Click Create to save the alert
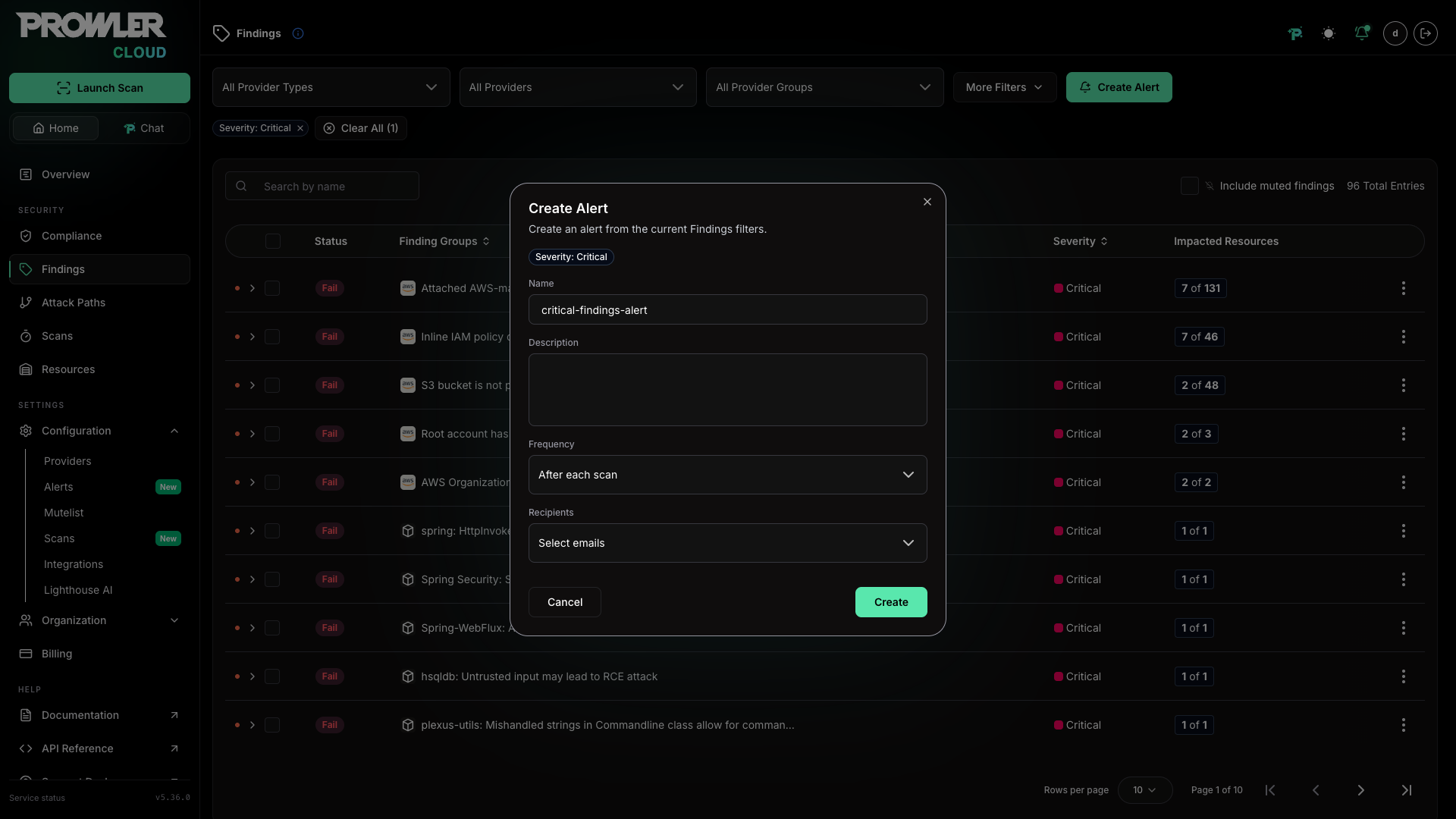Viewport: 1456px width, 819px height. [891, 602]
